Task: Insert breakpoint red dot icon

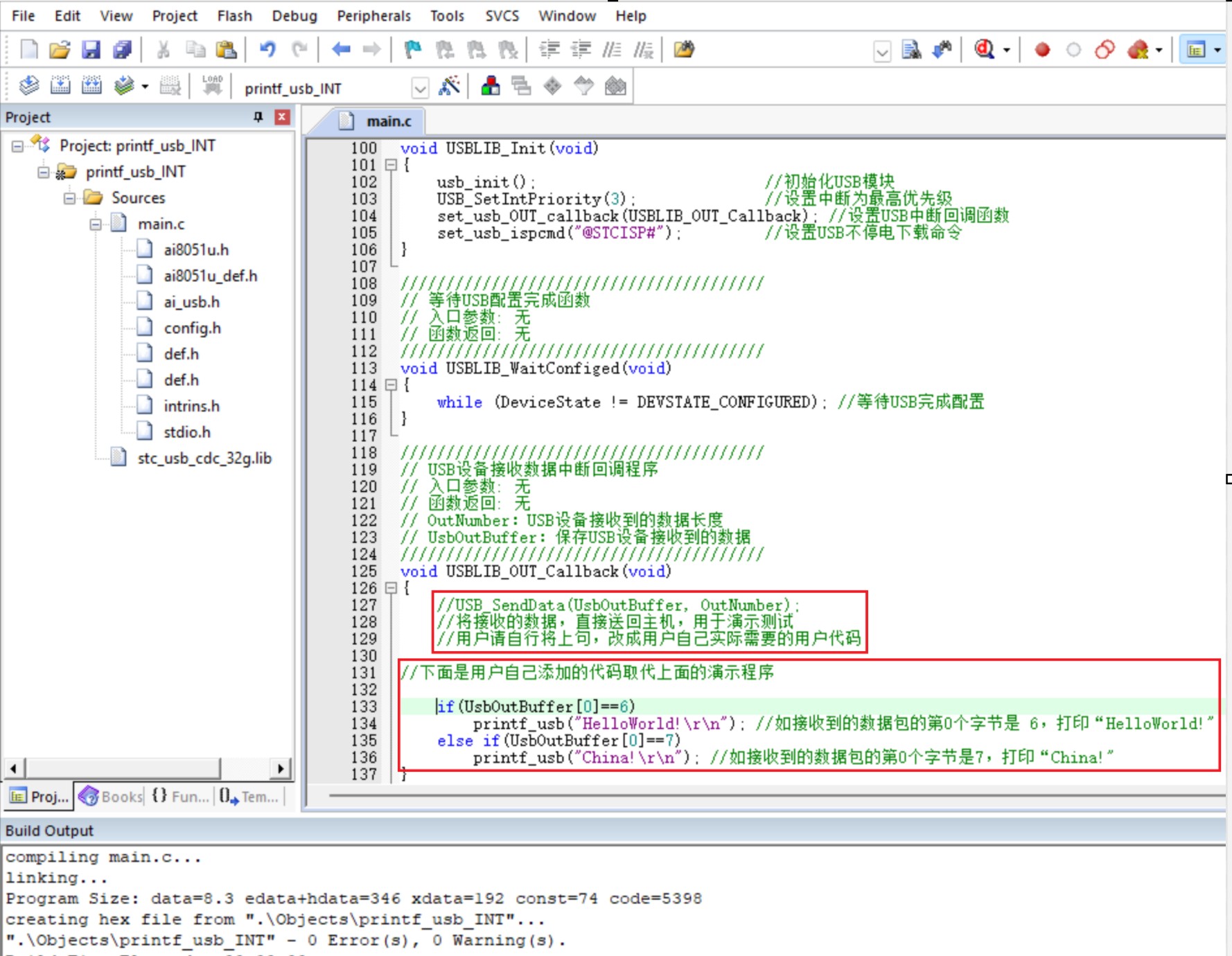Action: click(x=1042, y=50)
